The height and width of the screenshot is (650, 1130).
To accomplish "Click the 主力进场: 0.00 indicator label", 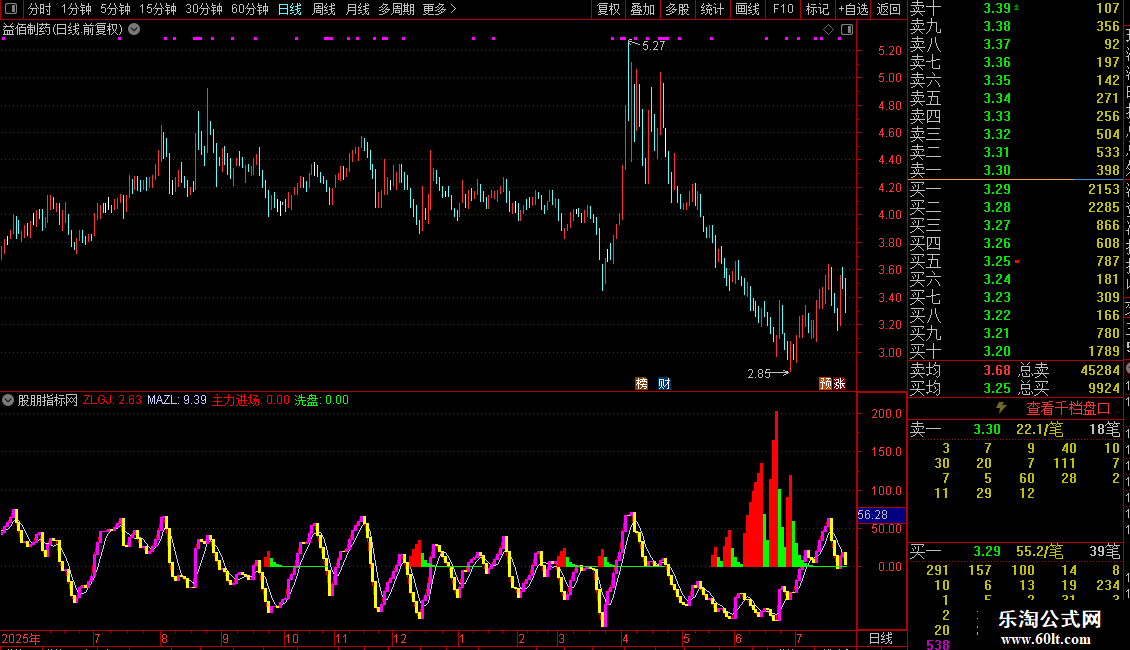I will click(251, 400).
